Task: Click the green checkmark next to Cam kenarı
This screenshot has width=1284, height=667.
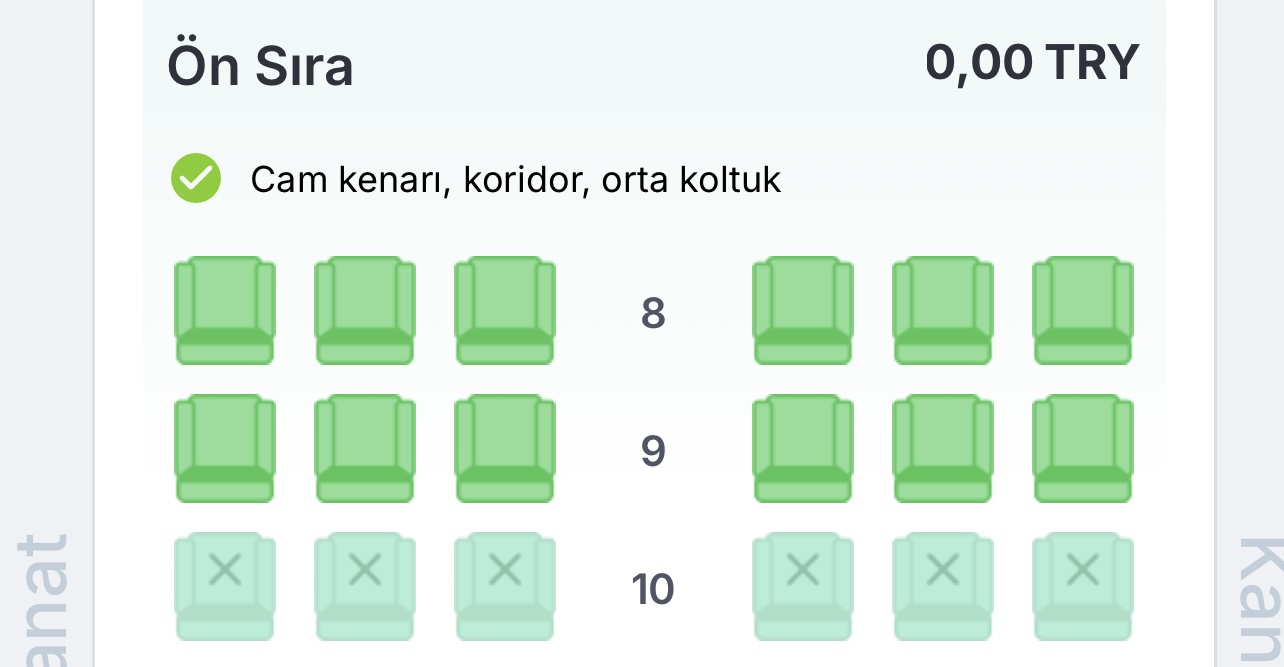Action: pyautogui.click(x=196, y=179)
